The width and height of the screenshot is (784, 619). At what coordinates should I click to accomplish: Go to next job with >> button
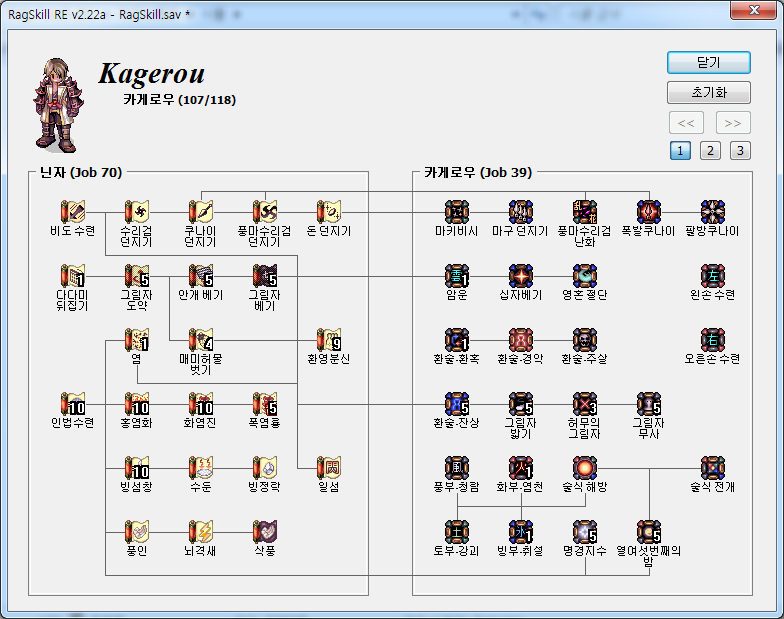[732, 123]
